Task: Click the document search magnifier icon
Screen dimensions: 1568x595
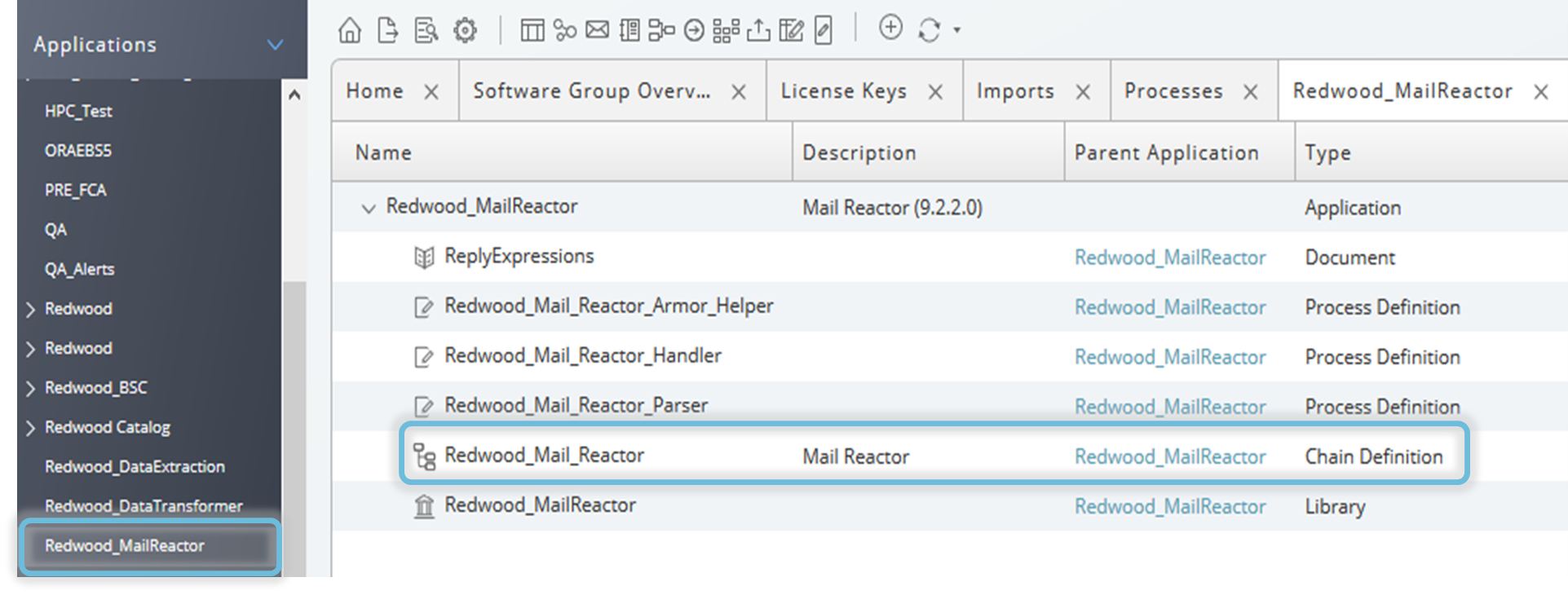Action: pos(426,30)
